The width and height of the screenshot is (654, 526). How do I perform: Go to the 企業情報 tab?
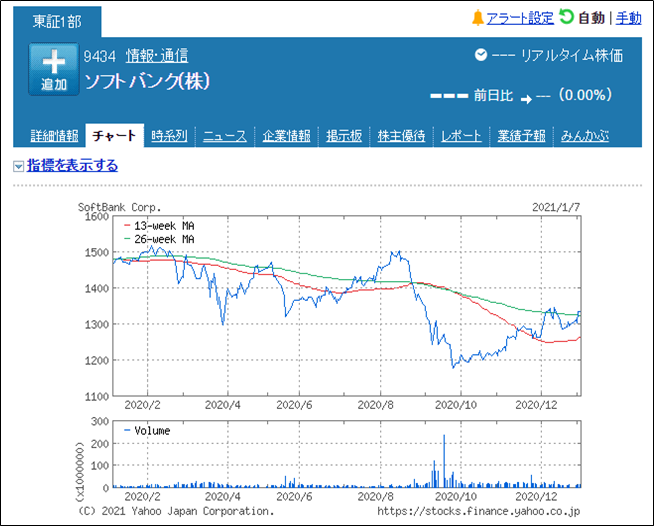tap(287, 136)
